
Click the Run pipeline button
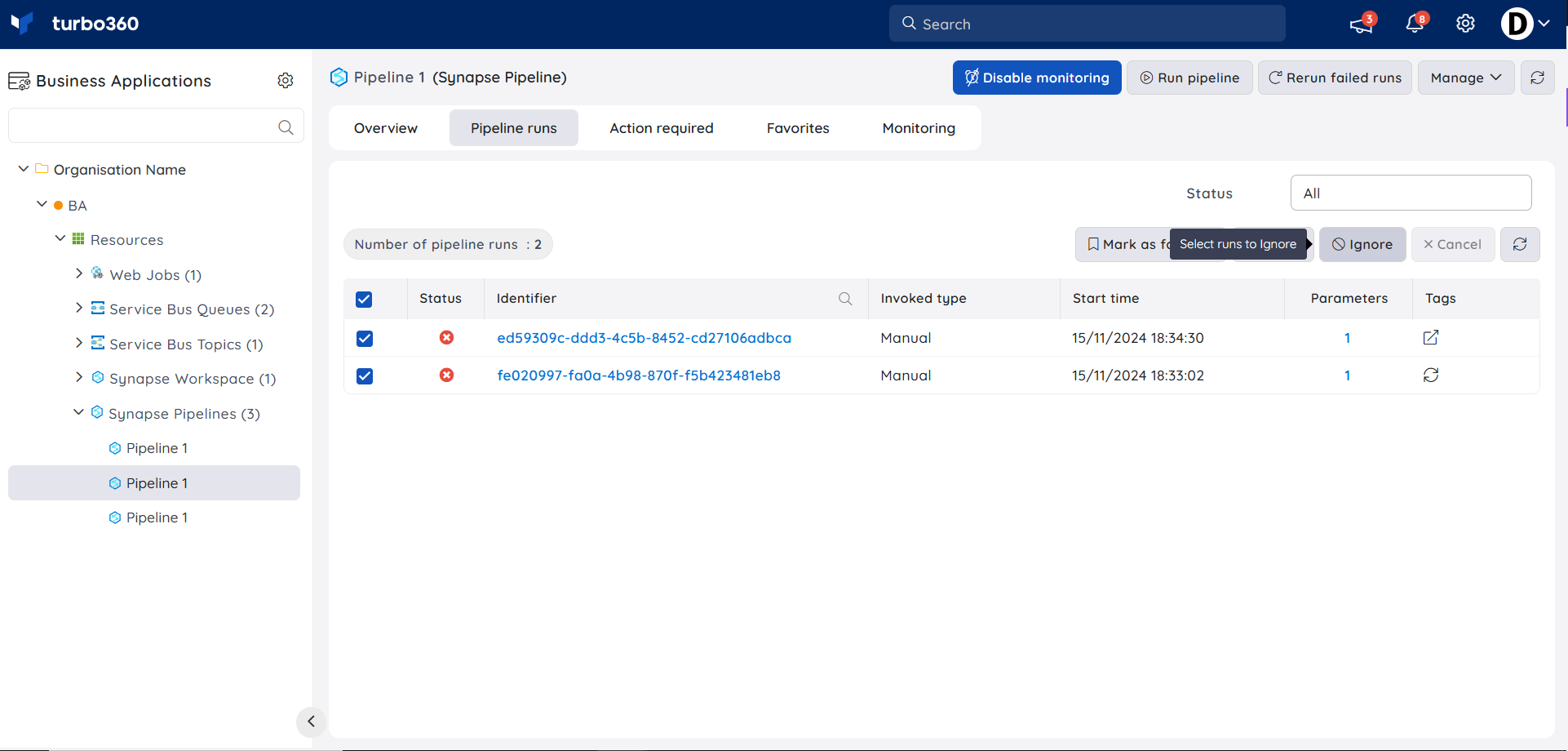point(1189,78)
